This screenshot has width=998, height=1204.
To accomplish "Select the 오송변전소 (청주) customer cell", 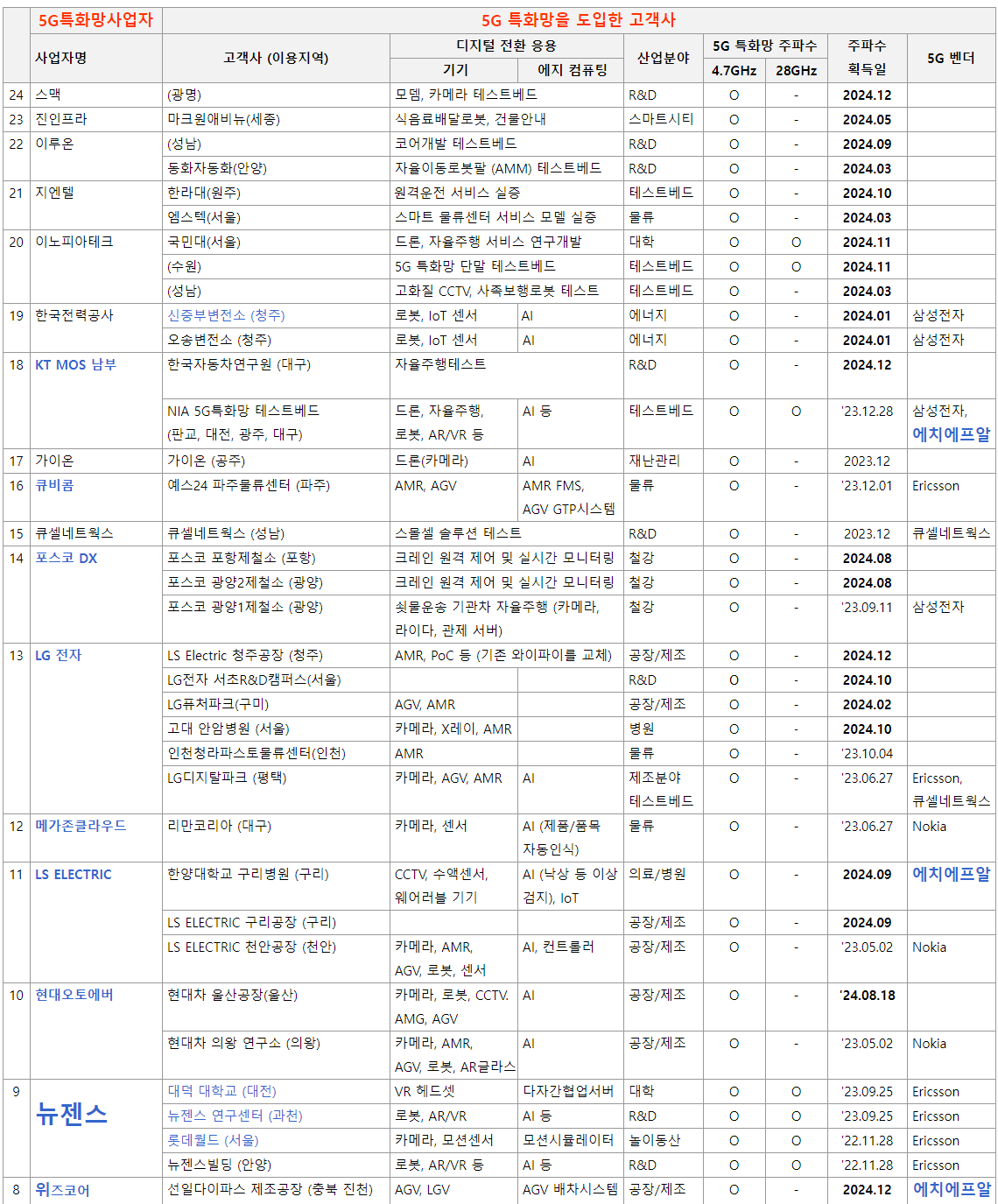I will 276,340.
